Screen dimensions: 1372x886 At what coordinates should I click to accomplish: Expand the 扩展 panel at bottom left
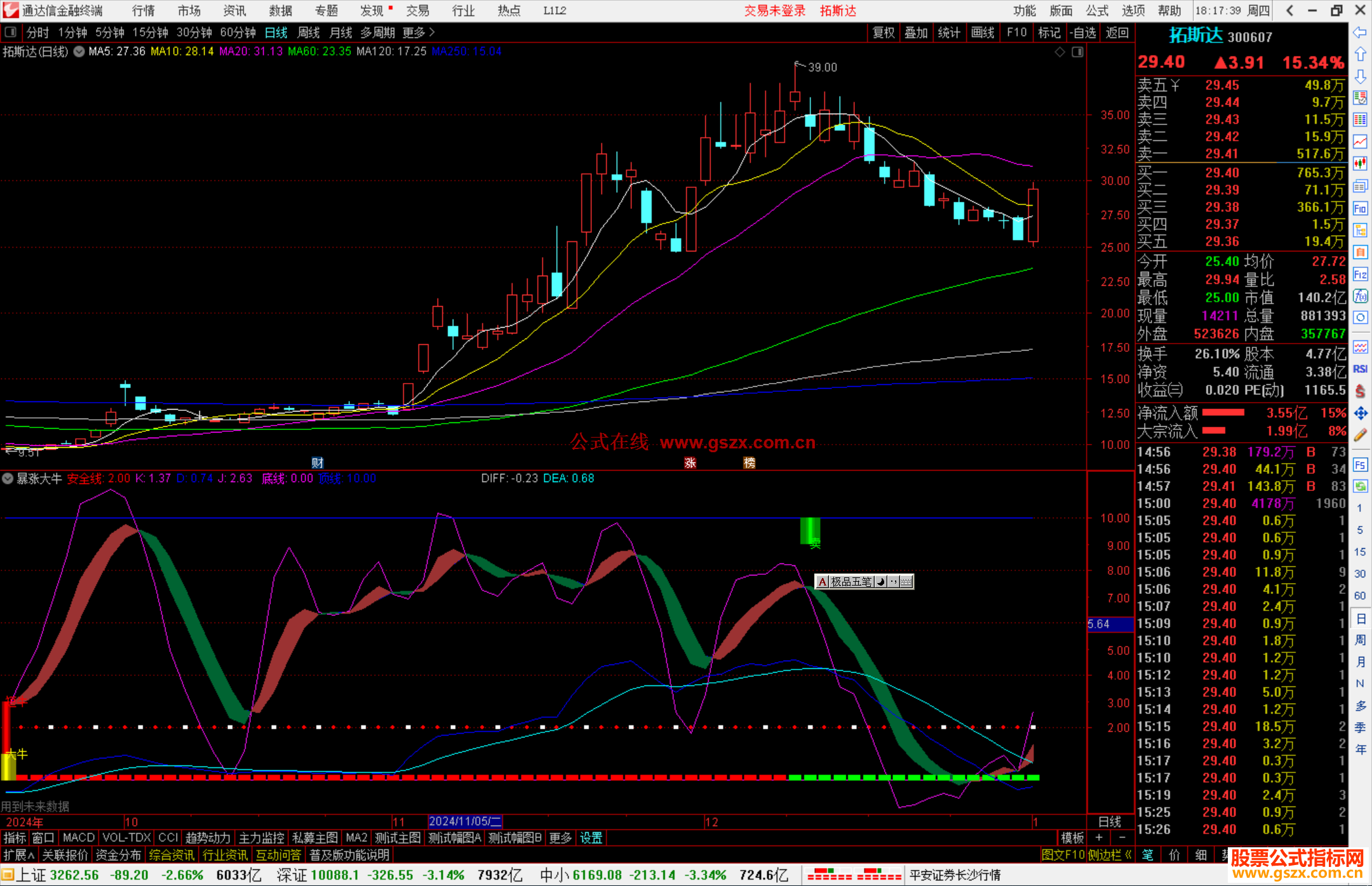(18, 855)
